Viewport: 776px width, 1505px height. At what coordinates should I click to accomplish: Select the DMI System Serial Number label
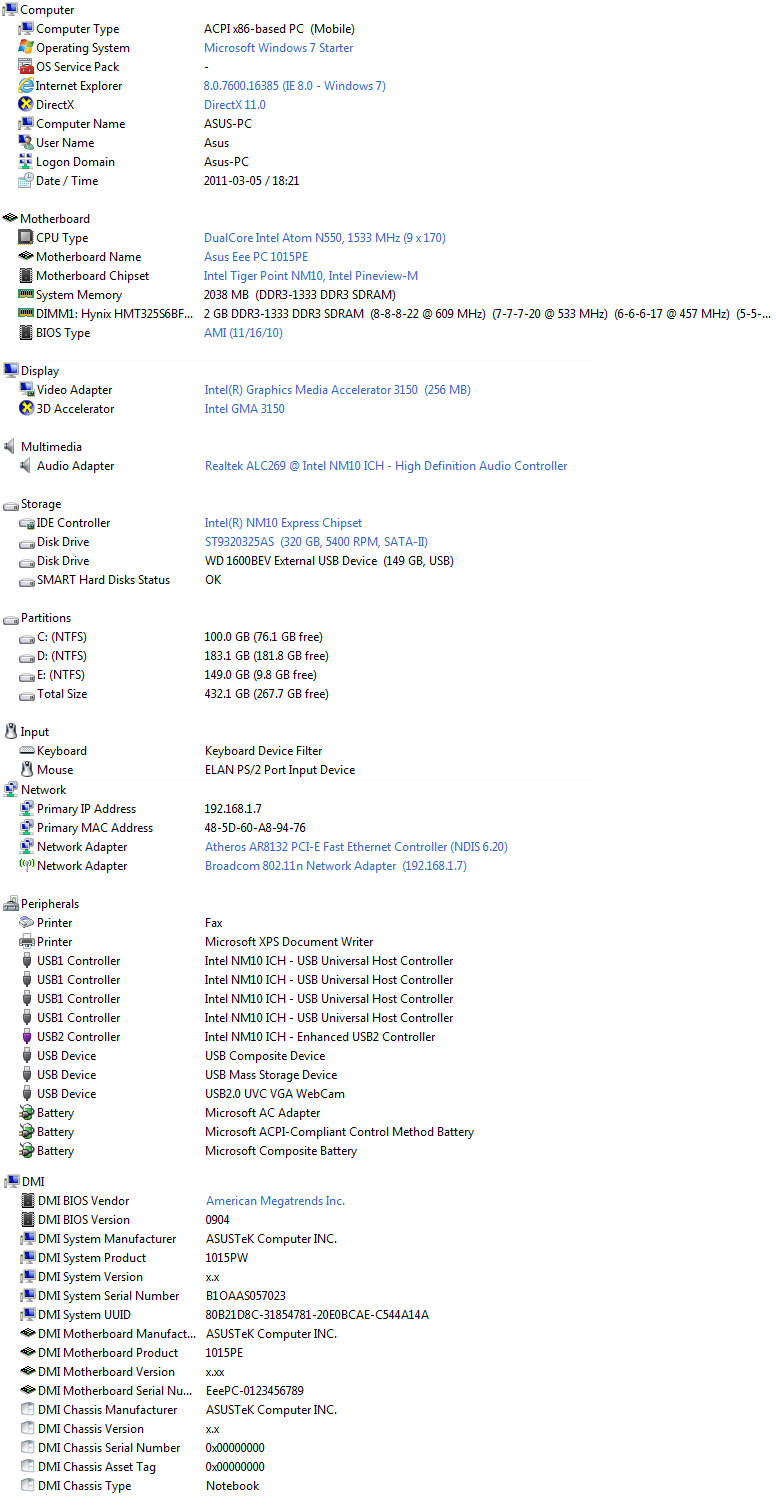(109, 1295)
